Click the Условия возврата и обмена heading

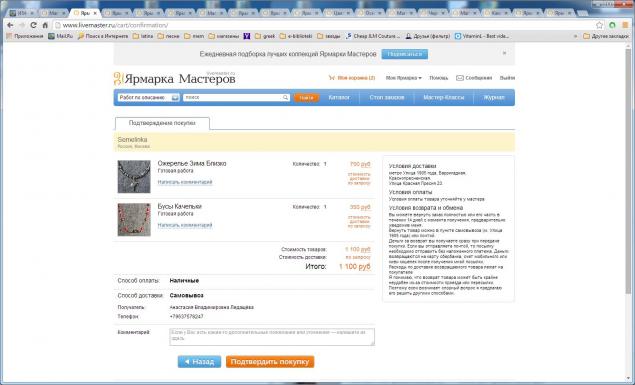(x=426, y=208)
